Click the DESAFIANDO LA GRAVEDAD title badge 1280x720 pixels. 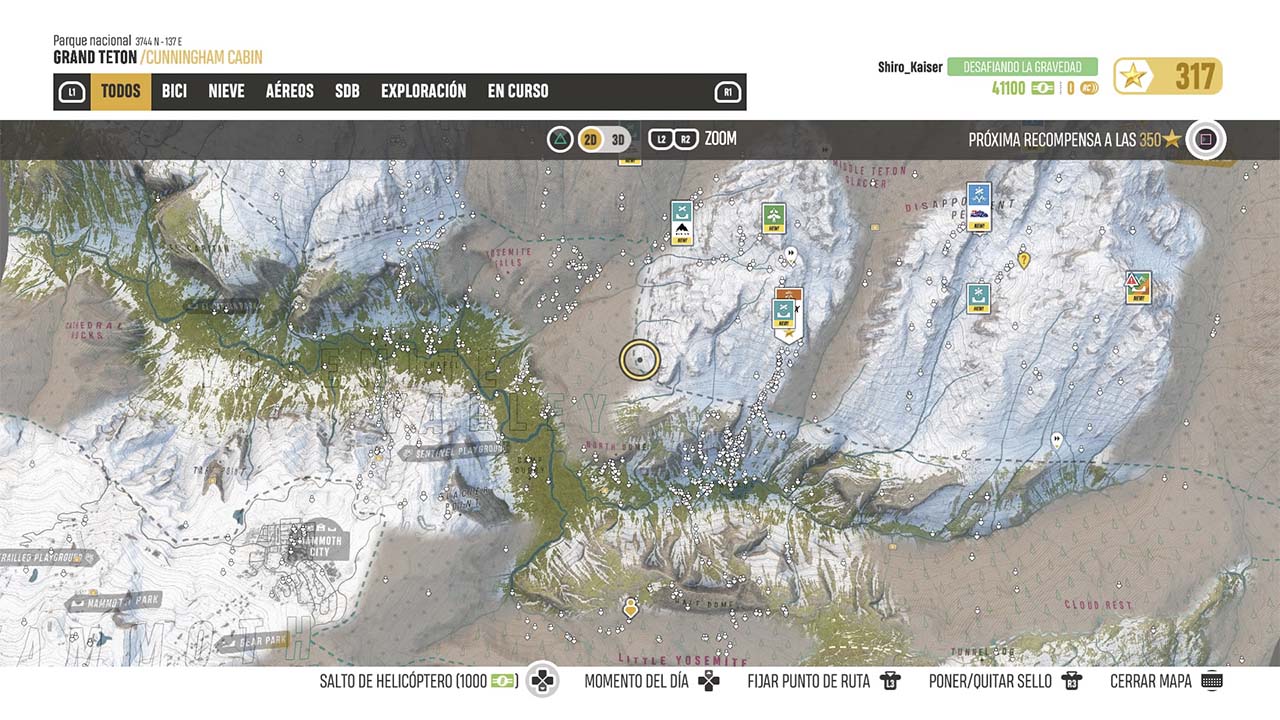(x=1022, y=67)
